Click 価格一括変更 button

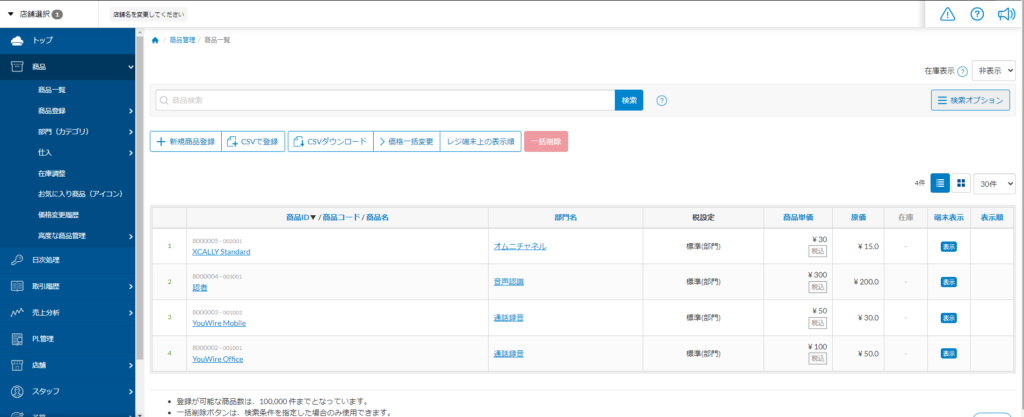coord(407,142)
